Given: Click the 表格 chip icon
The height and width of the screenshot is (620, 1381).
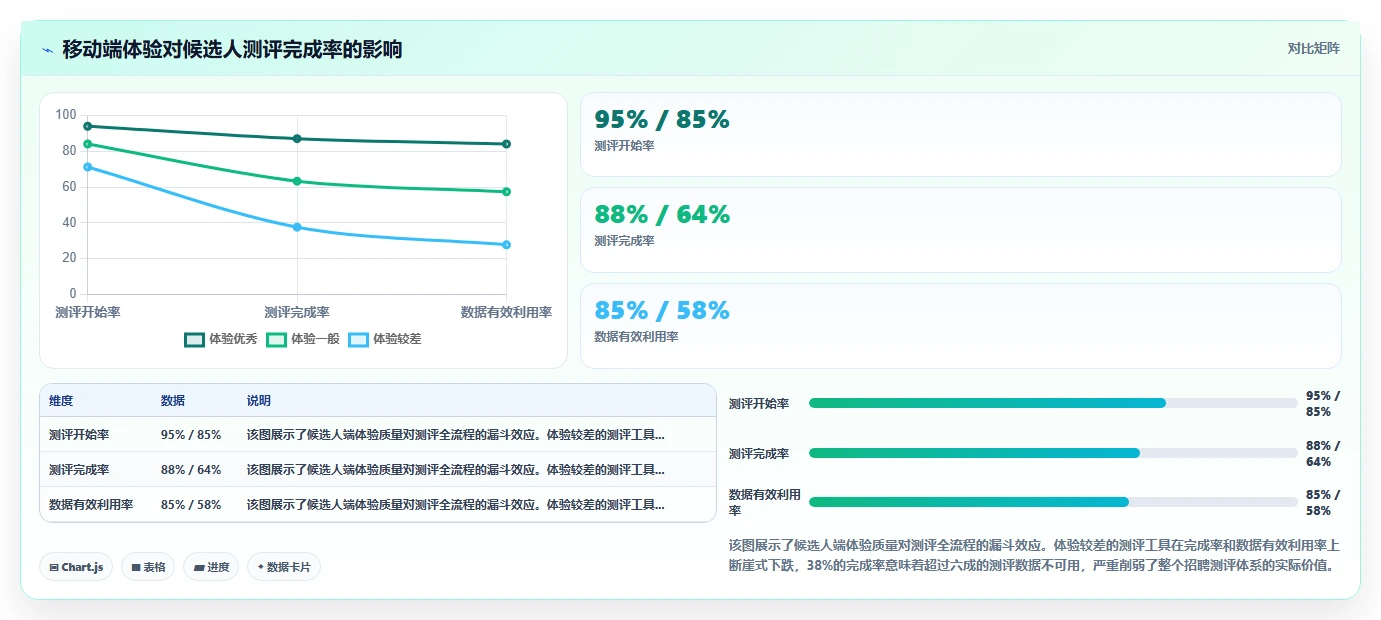Looking at the screenshot, I should click(x=135, y=567).
